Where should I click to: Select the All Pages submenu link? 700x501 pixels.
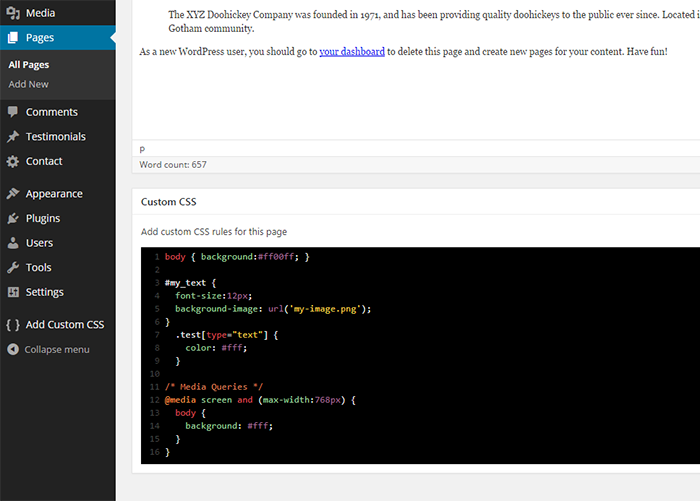click(29, 65)
